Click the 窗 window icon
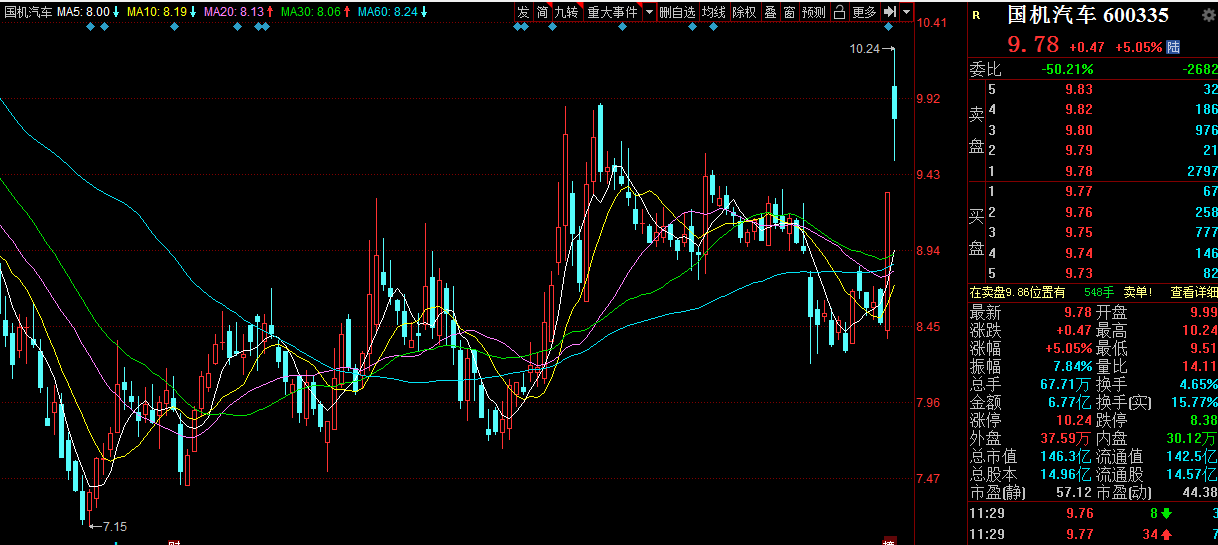1218x545 pixels. click(x=789, y=12)
